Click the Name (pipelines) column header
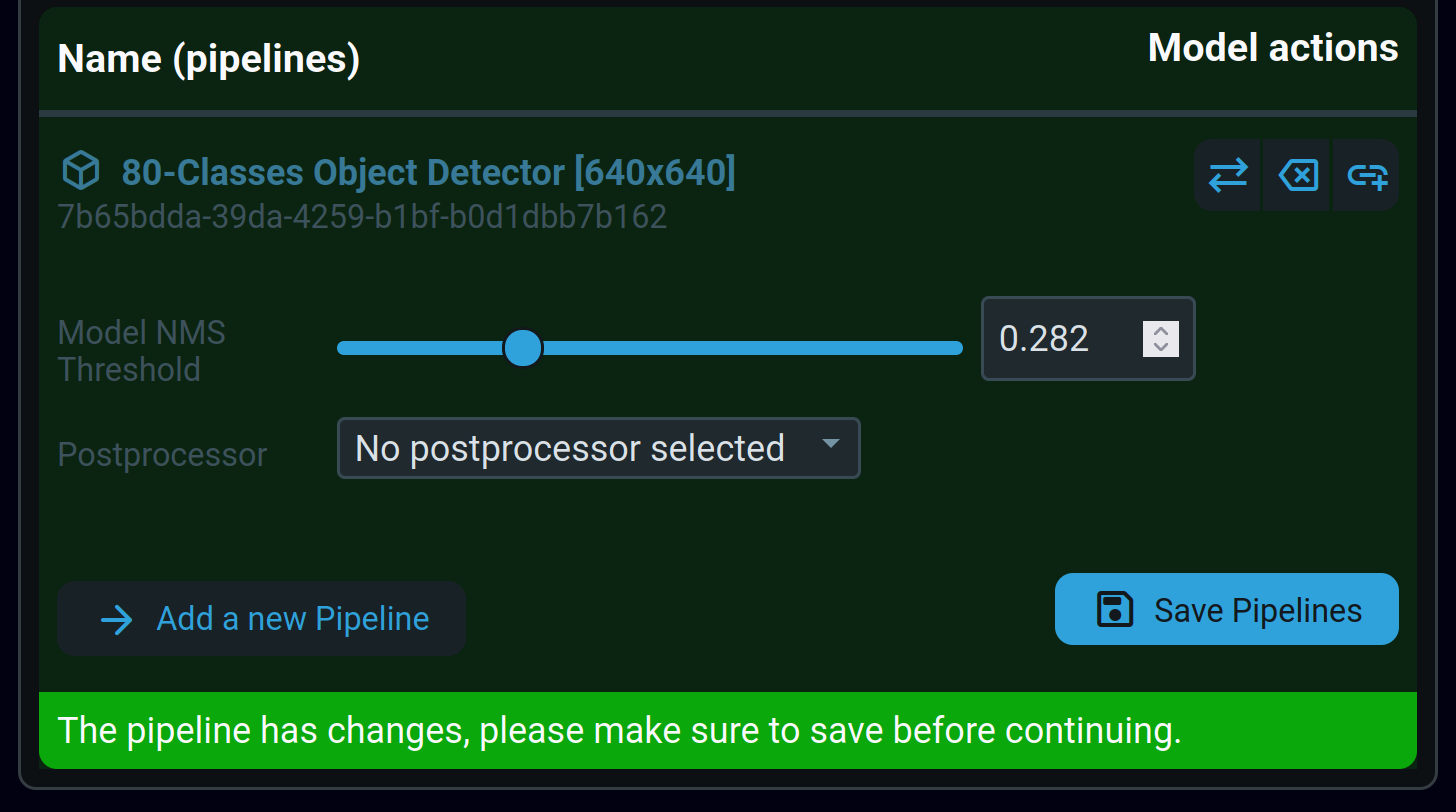Viewport: 1456px width, 812px height. (x=209, y=59)
